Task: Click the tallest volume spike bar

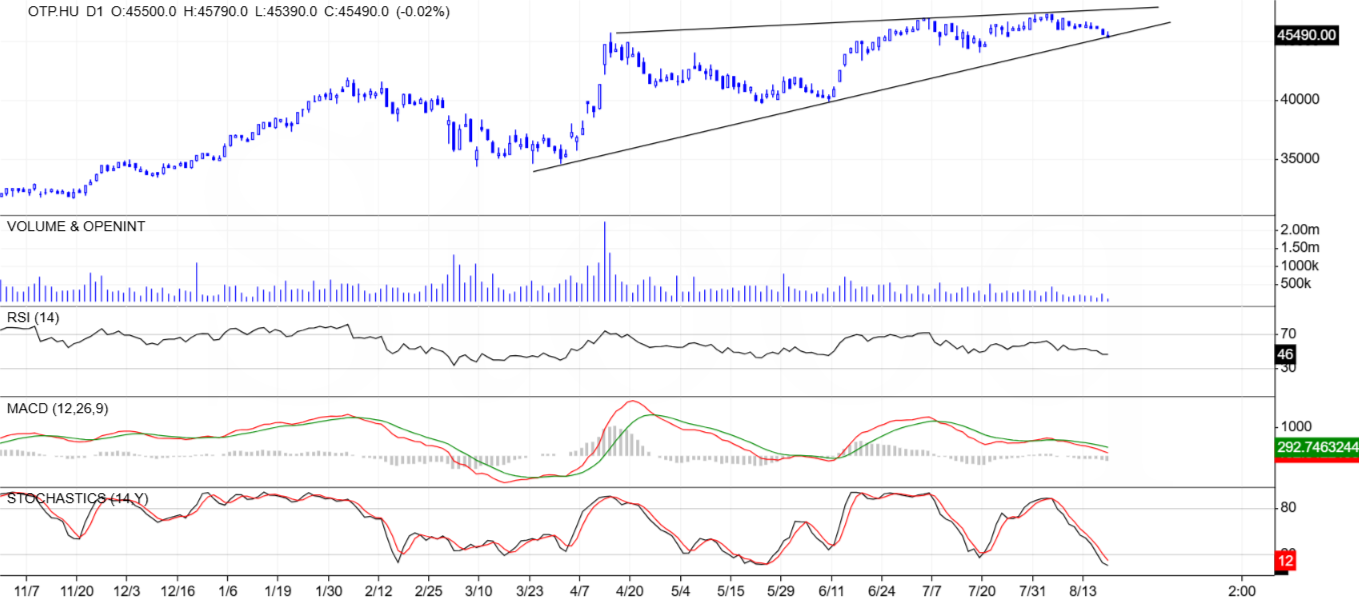Action: click(x=605, y=262)
